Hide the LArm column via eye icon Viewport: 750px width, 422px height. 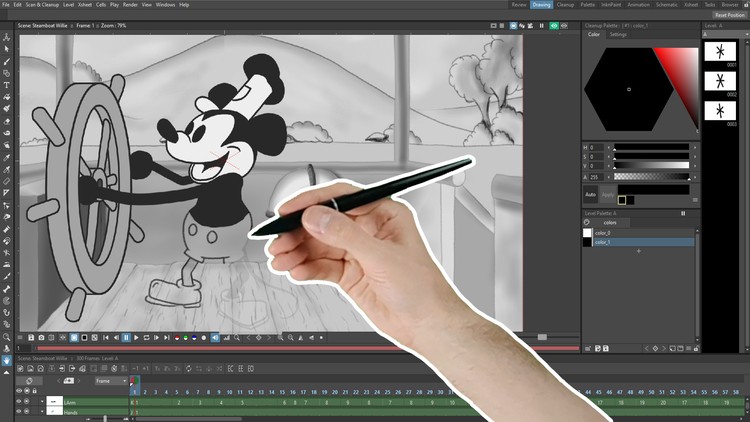point(19,401)
